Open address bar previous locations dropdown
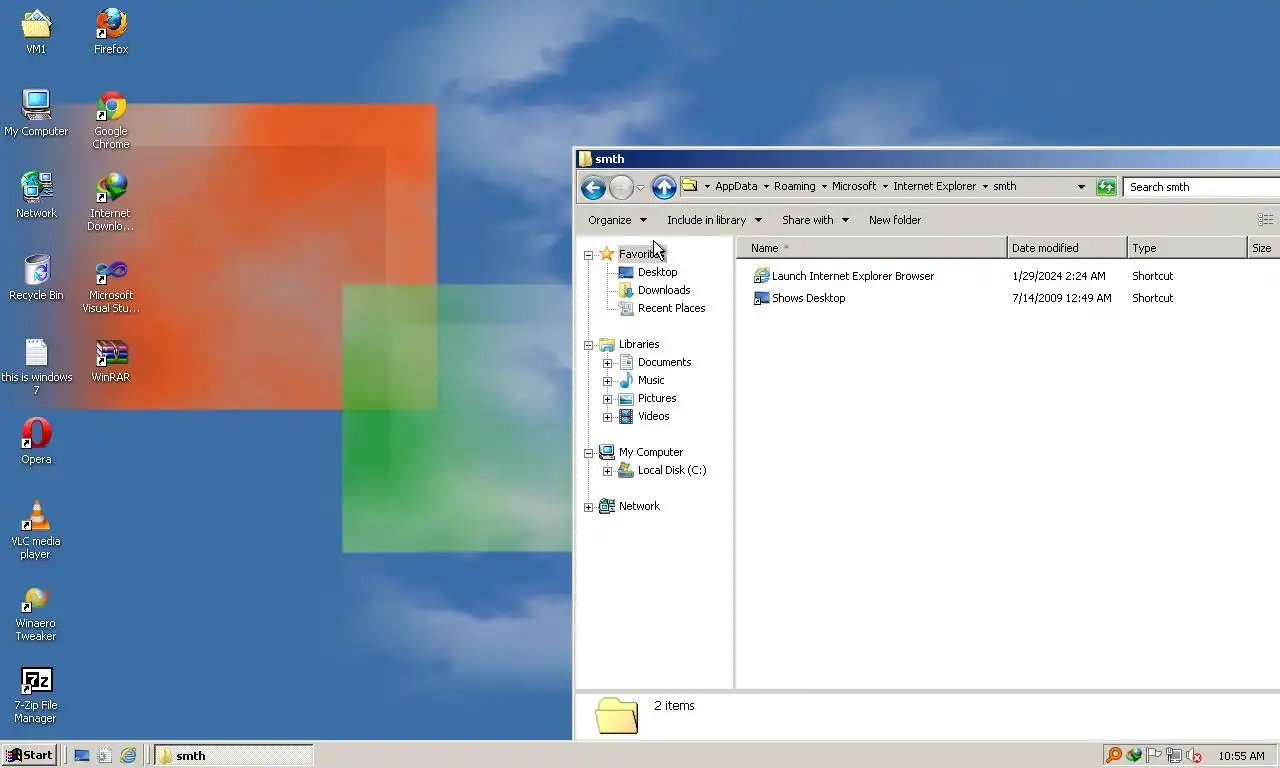The image size is (1280, 768). pos(1081,187)
